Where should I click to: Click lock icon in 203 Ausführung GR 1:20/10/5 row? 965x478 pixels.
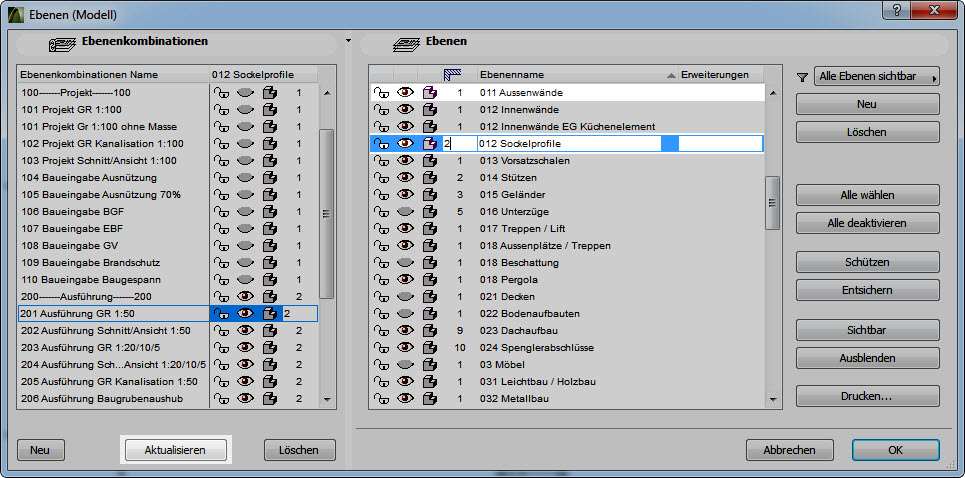click(x=222, y=348)
